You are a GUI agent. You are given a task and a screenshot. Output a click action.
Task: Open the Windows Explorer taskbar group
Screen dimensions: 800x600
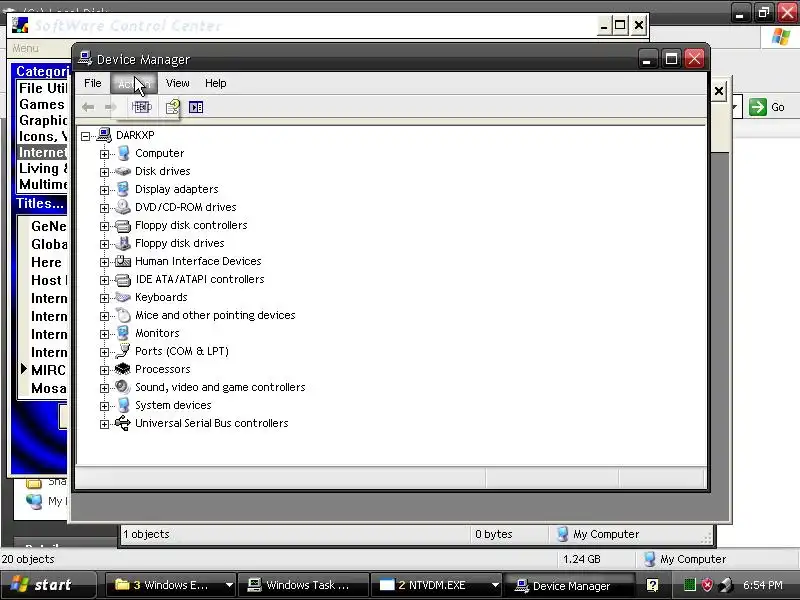point(170,585)
